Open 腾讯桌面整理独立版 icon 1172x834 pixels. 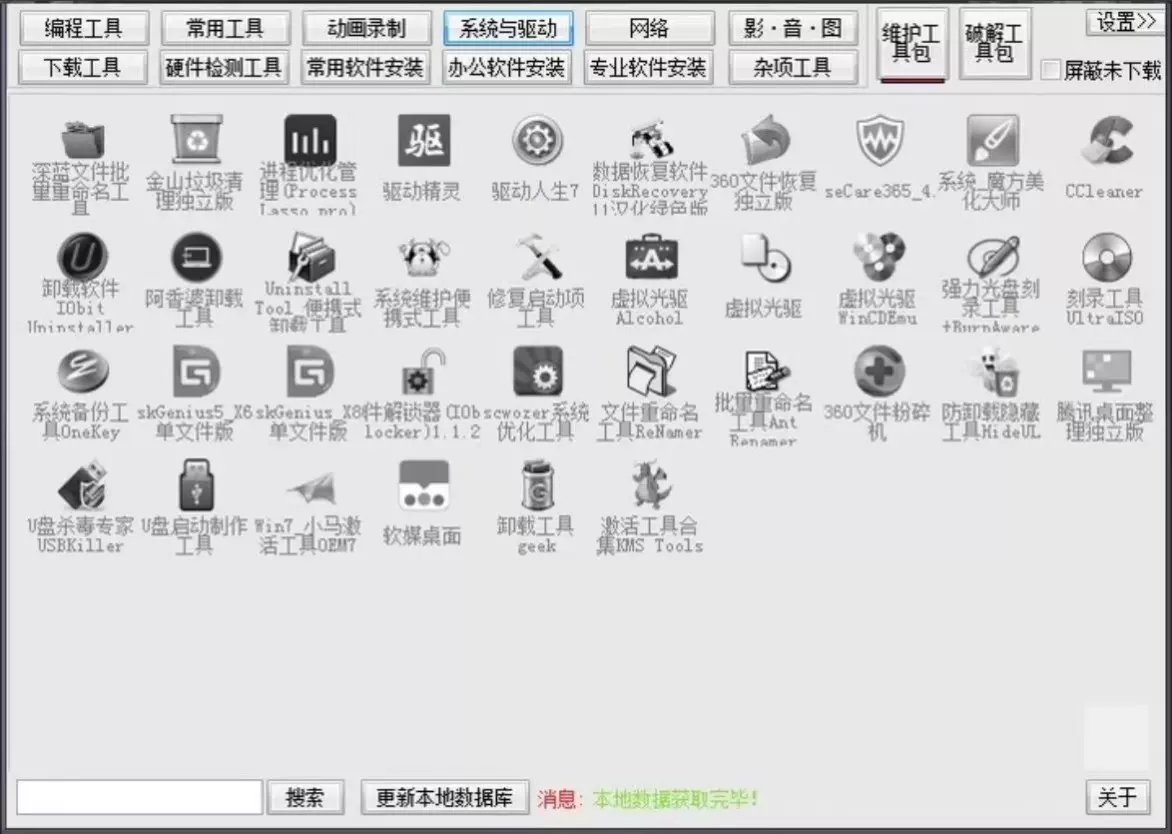[1105, 374]
